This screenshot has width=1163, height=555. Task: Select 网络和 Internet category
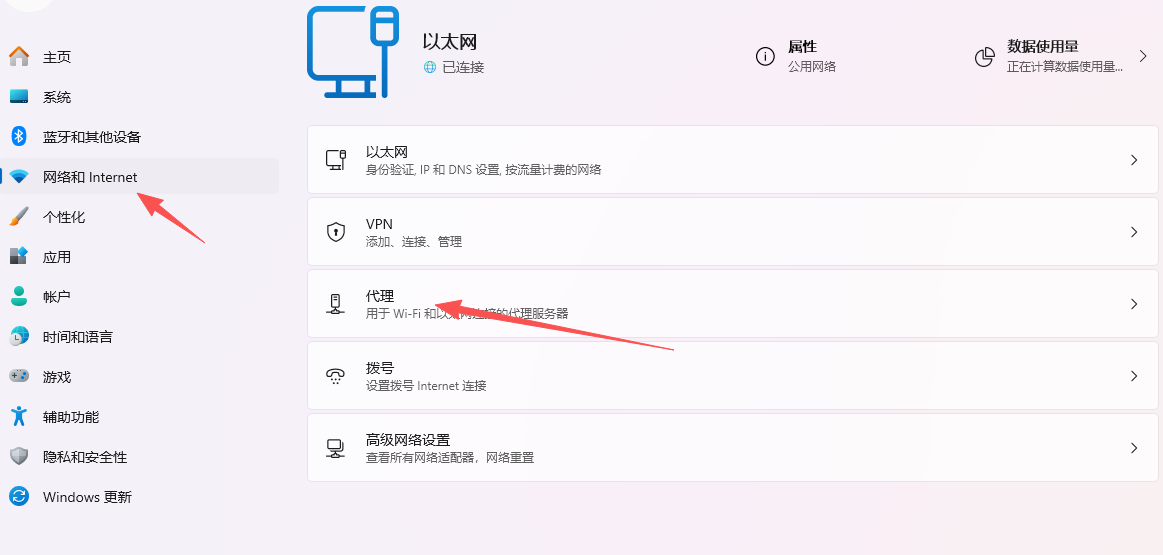(x=139, y=177)
